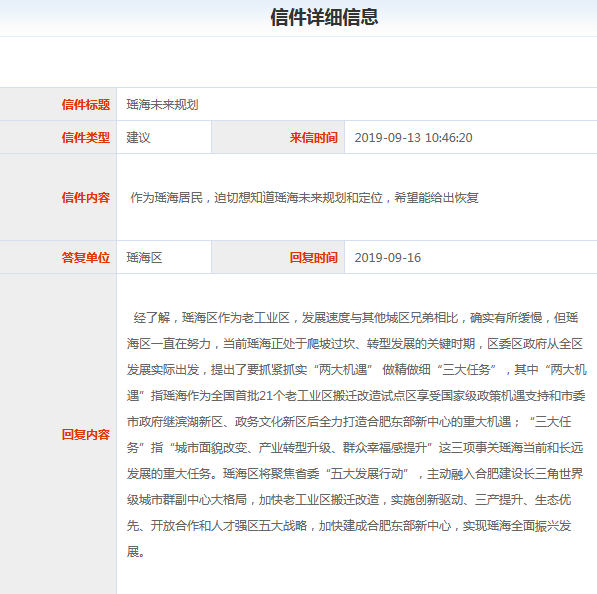
Task: Click the 回复时间 label
Action: [313, 257]
